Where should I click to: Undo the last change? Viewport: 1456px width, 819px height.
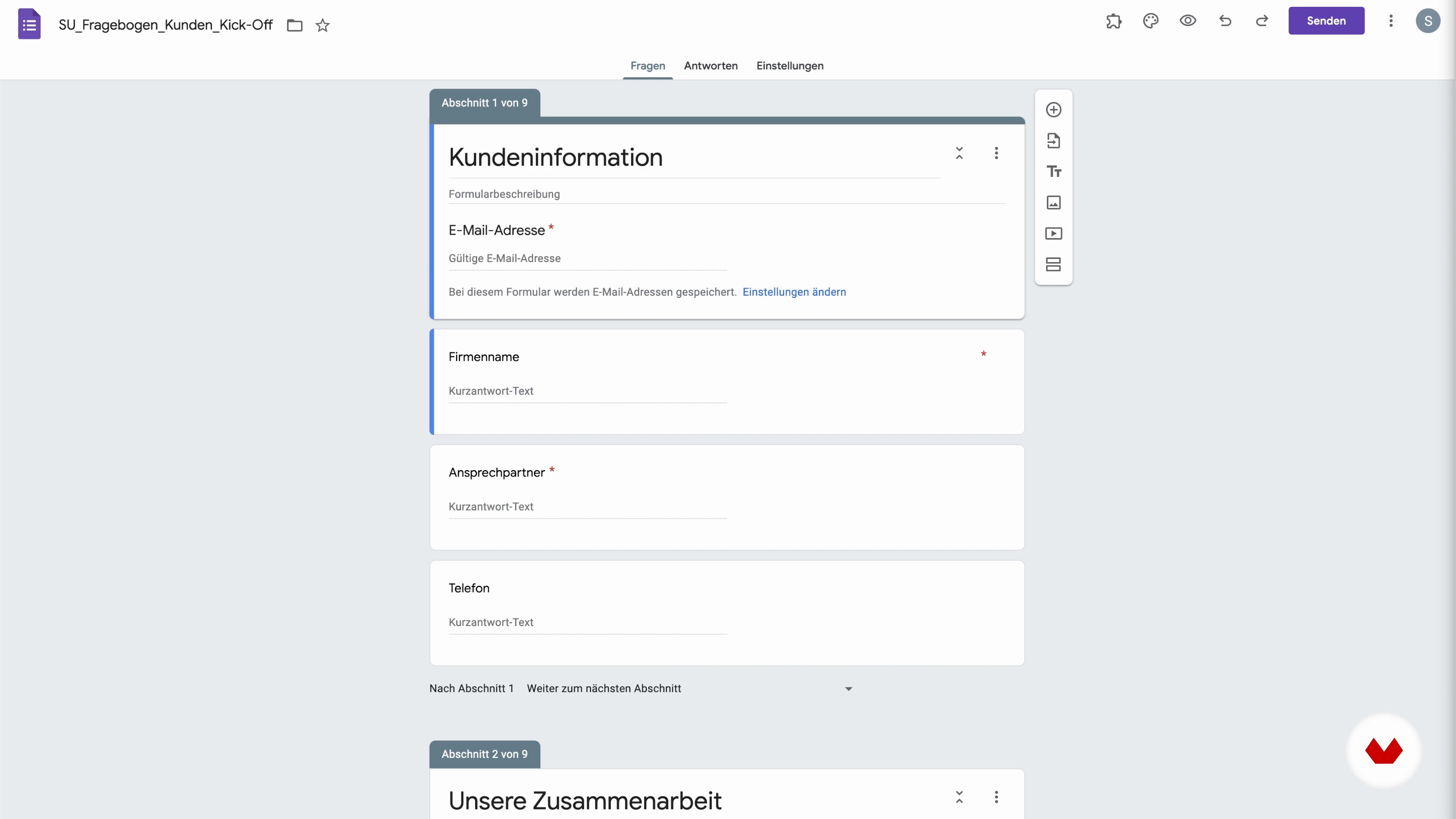(1225, 21)
